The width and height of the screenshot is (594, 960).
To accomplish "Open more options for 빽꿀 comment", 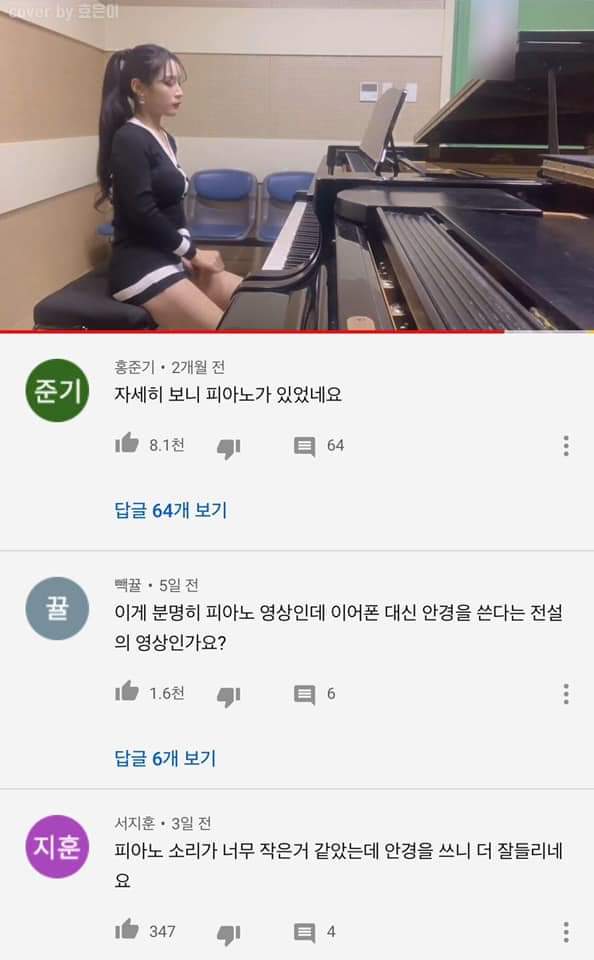I will tap(566, 694).
